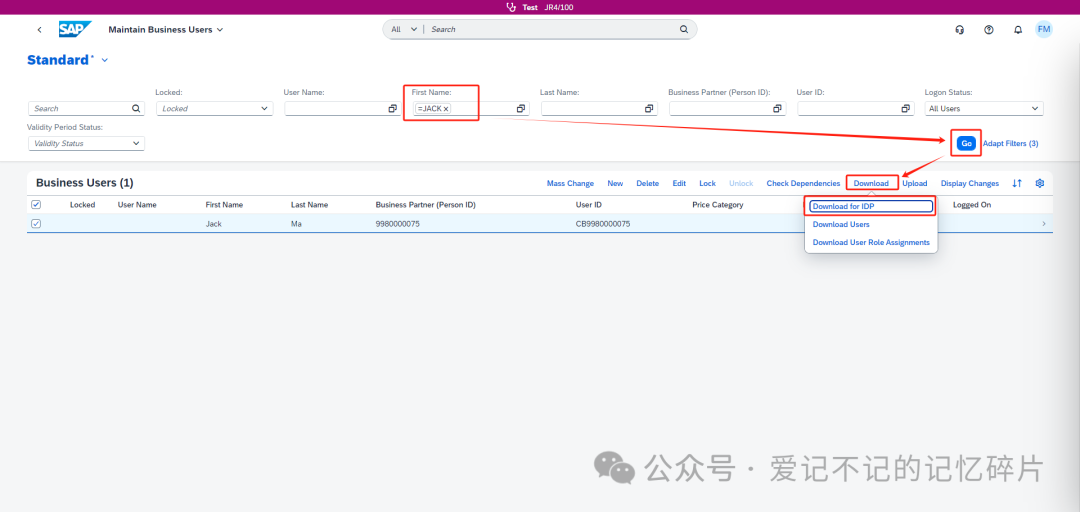This screenshot has width=1080, height=512.
Task: Open the All search scope dropdown
Action: pyautogui.click(x=404, y=30)
